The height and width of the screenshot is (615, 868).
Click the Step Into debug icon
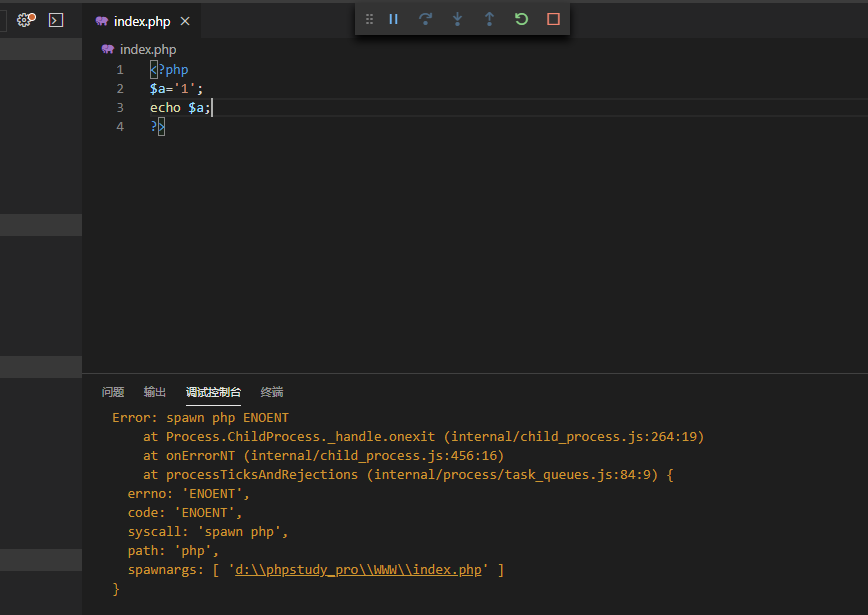[x=457, y=19]
